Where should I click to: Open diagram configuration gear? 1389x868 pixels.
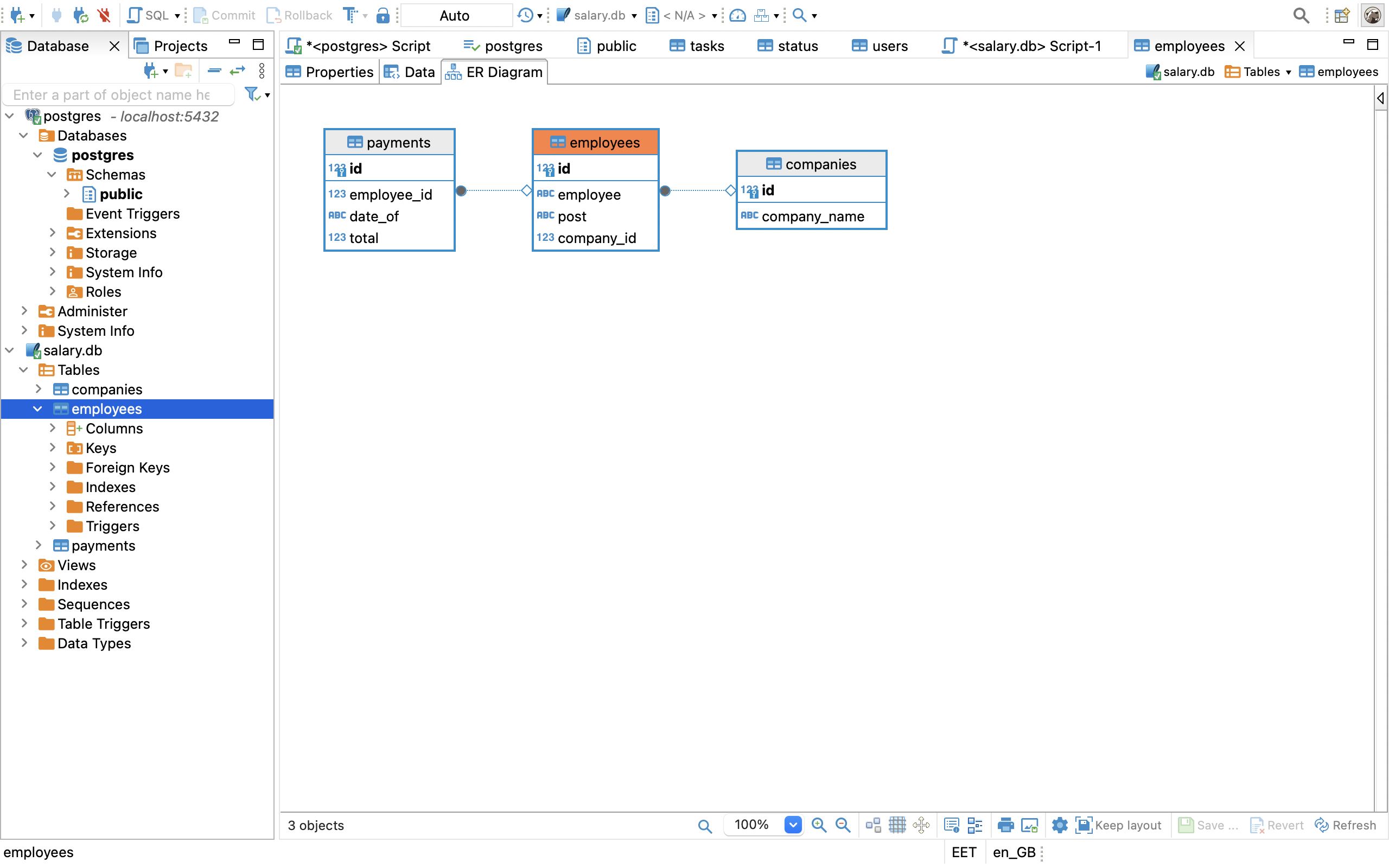click(1060, 825)
